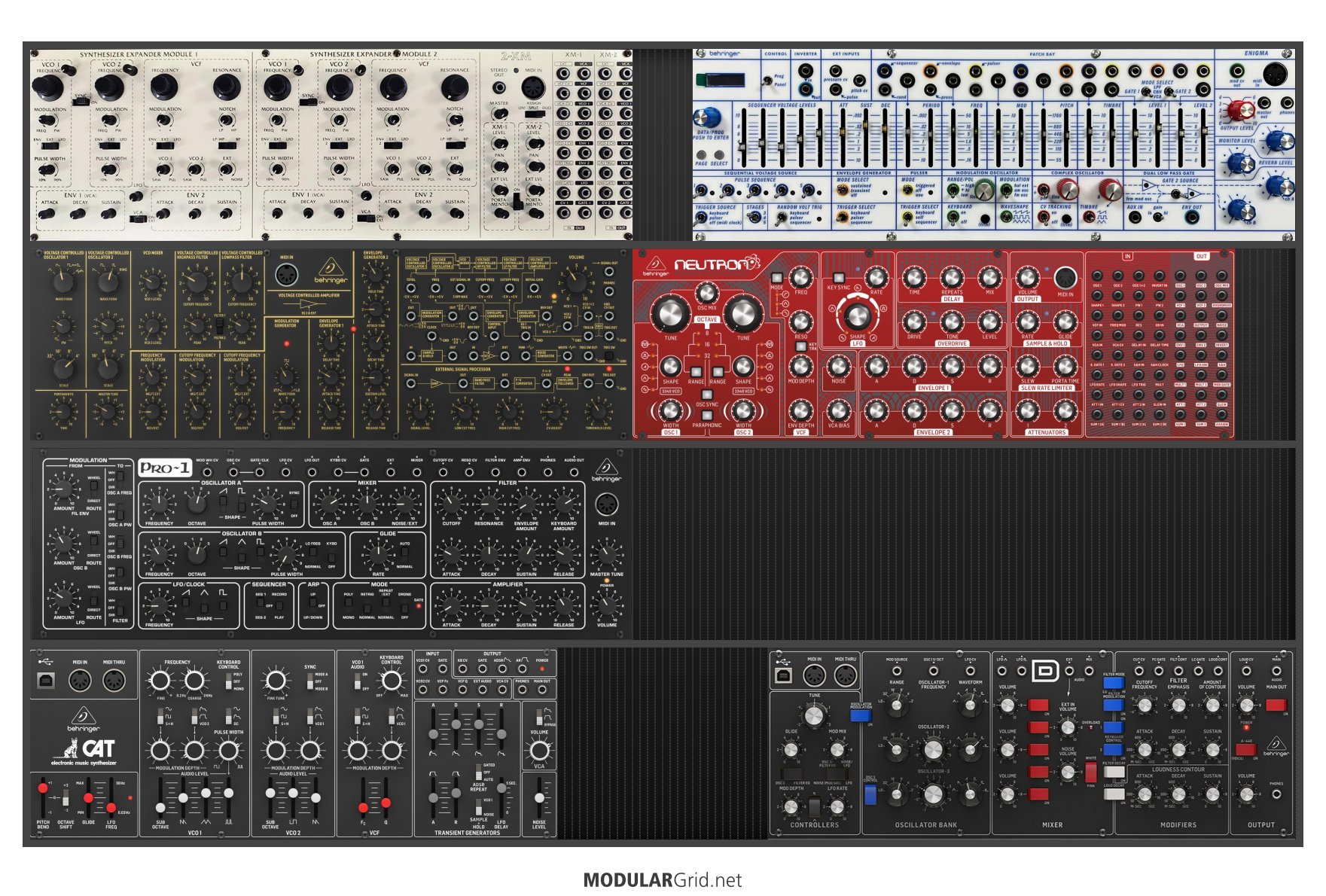Screen dimensions: 1326x896
Task: Toggle the CAT VCO 1 AUDIO on/off switch
Action: pos(358,681)
